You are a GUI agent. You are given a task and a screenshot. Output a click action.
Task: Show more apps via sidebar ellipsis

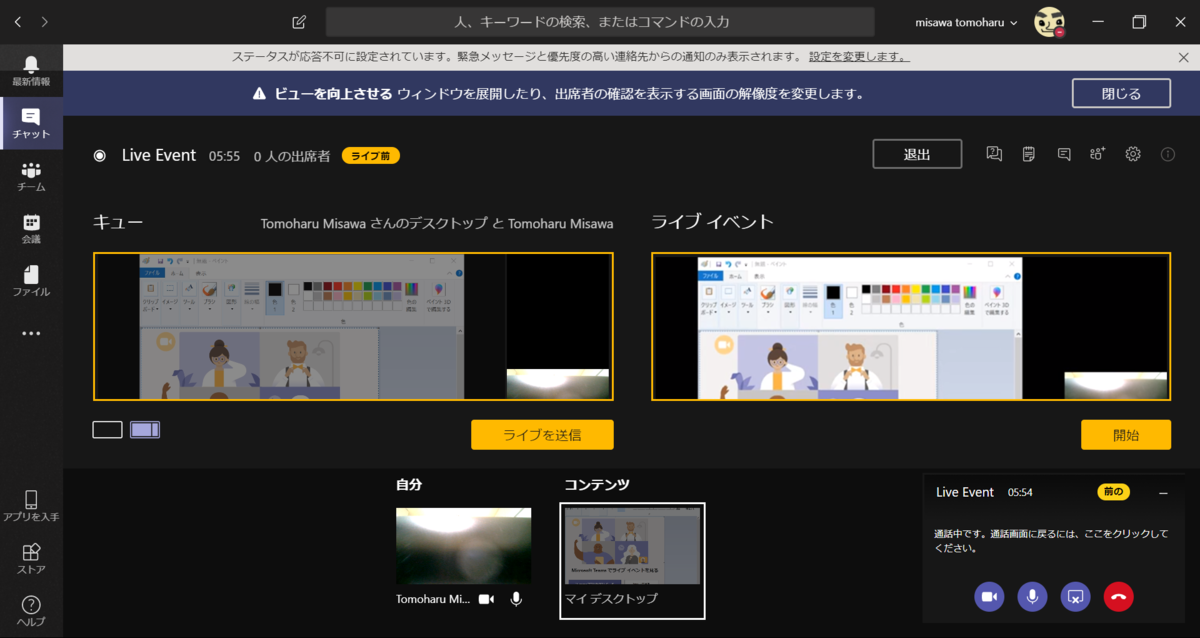(31, 333)
